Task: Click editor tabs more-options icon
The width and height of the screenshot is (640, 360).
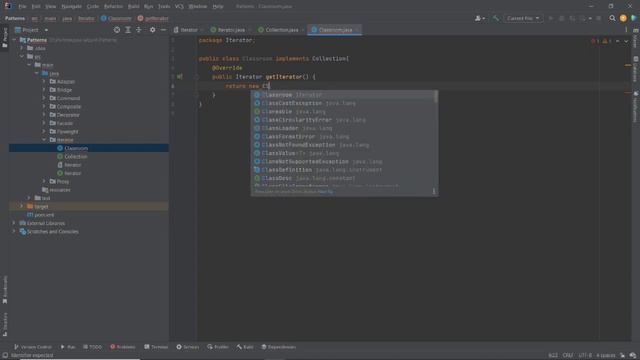Action: (x=626, y=30)
